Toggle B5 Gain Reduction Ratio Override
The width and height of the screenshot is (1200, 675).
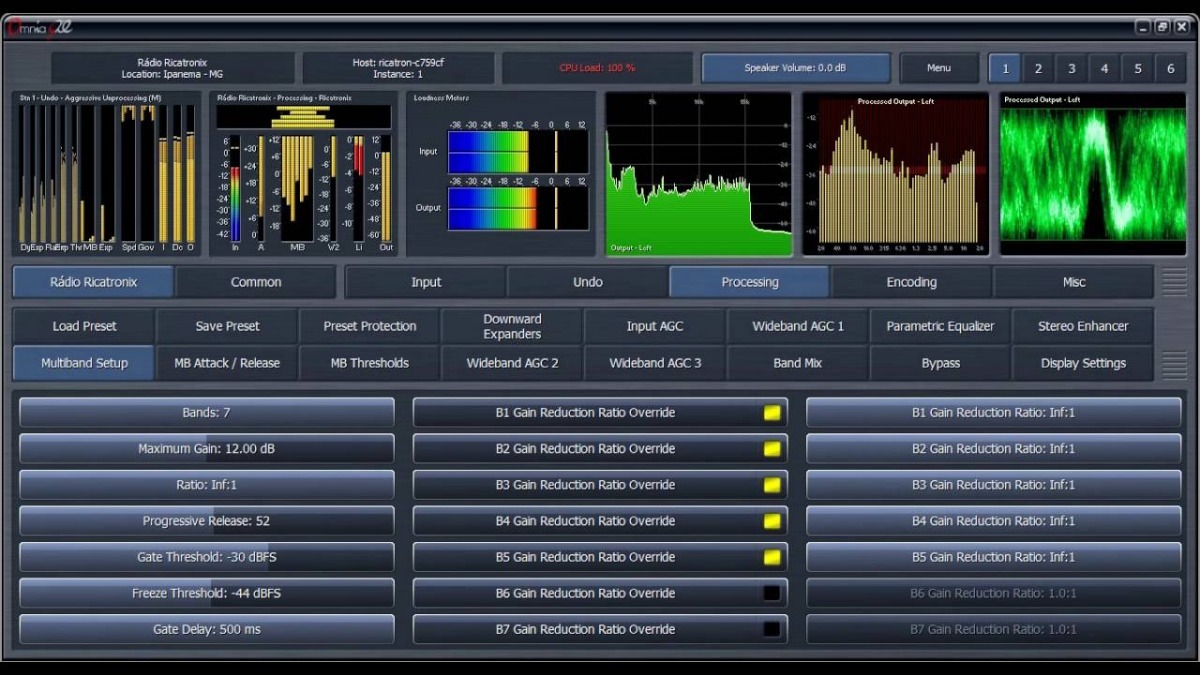[x=600, y=557]
